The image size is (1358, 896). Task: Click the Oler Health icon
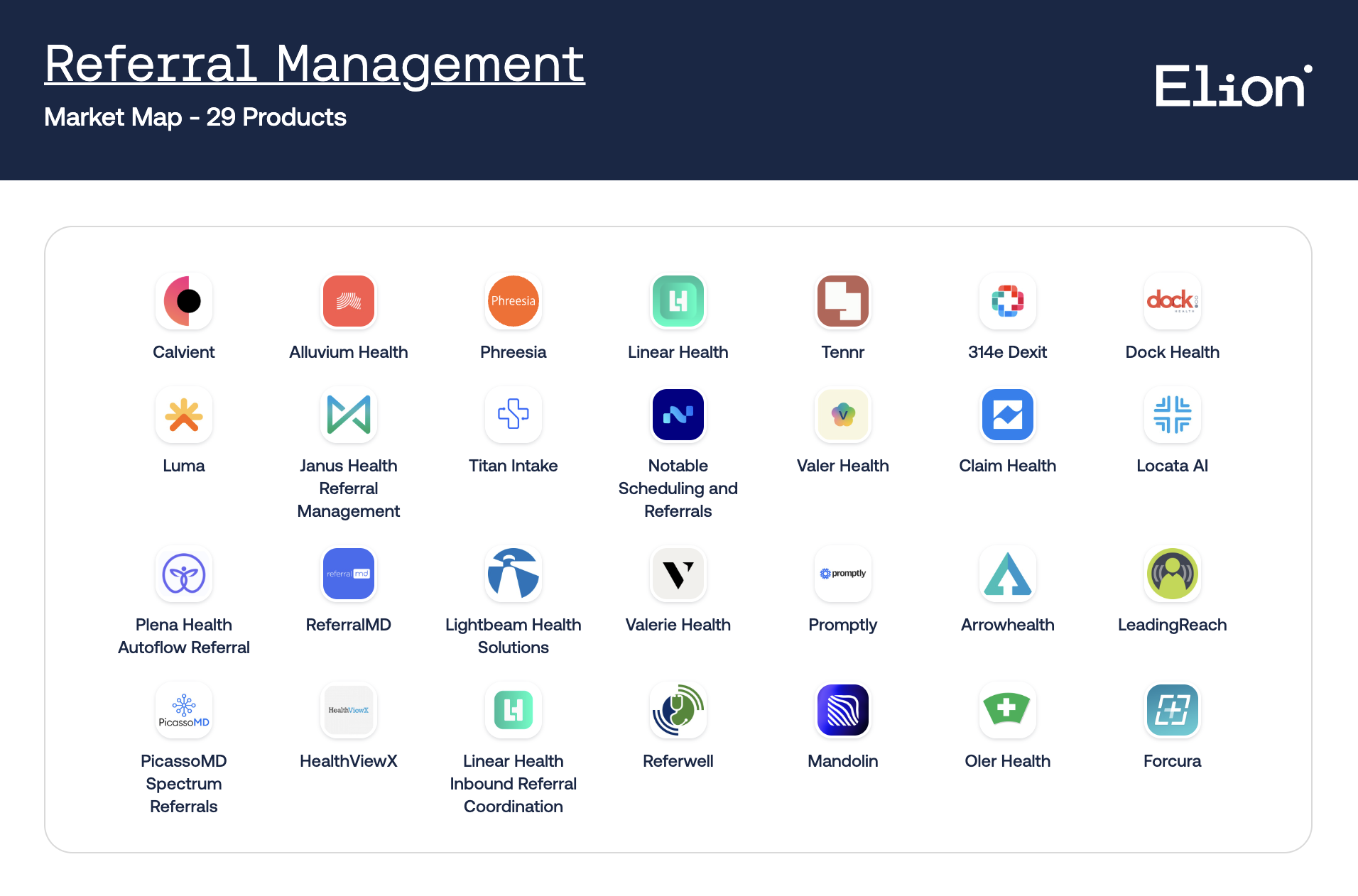pos(1008,710)
